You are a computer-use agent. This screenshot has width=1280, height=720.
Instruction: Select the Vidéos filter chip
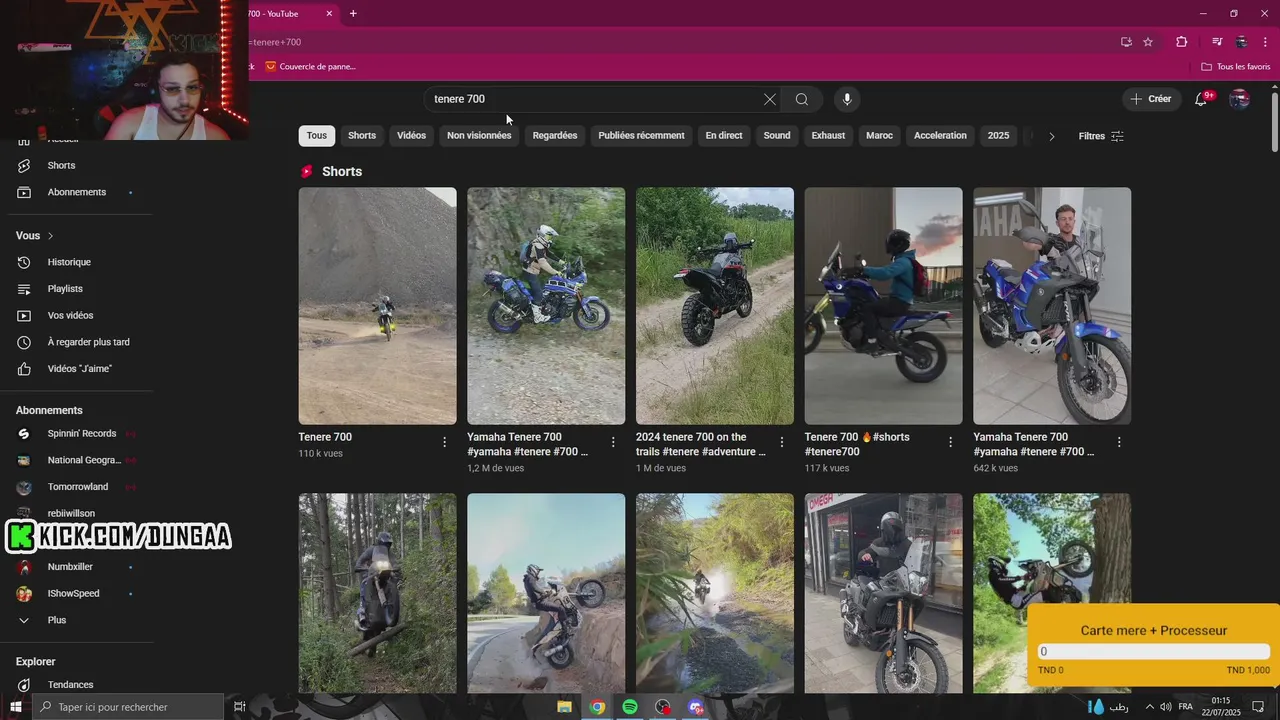(x=411, y=136)
